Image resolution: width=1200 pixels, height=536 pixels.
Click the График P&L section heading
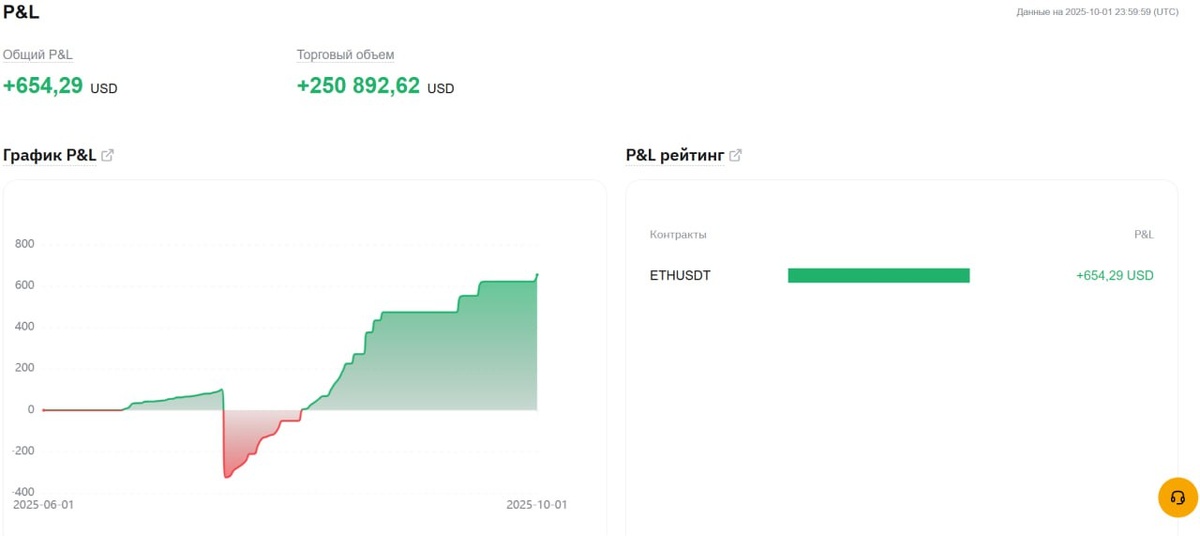tap(50, 155)
